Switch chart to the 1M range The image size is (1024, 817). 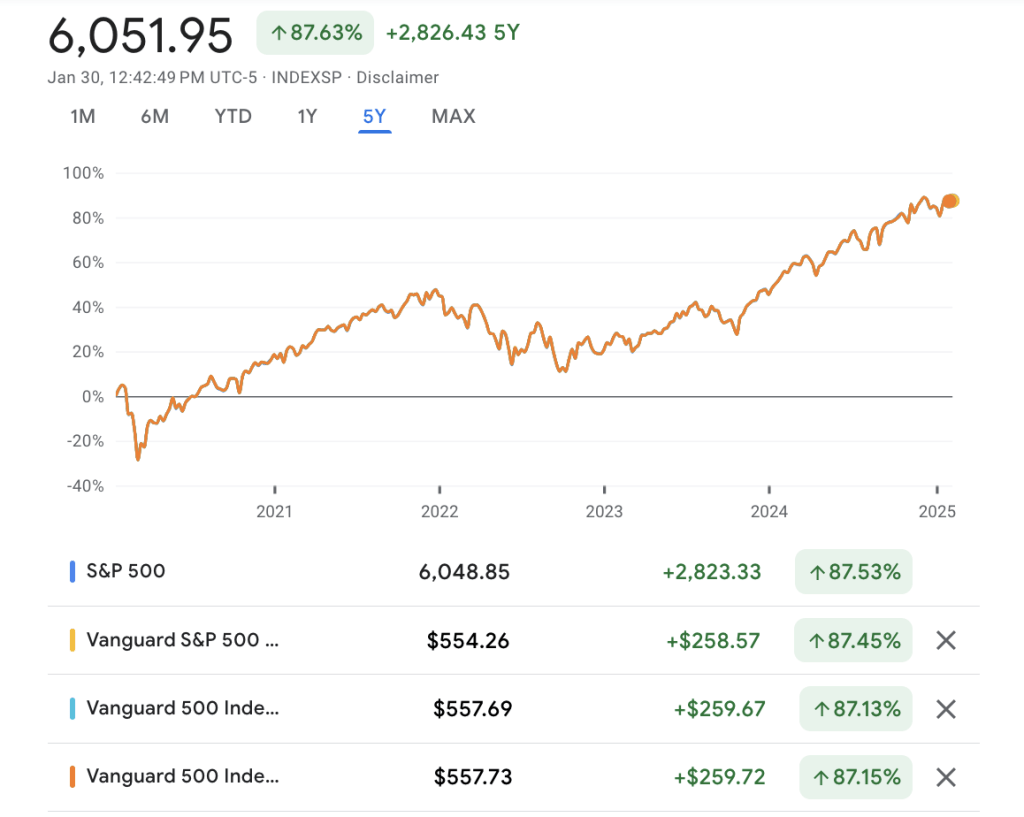pyautogui.click(x=82, y=116)
